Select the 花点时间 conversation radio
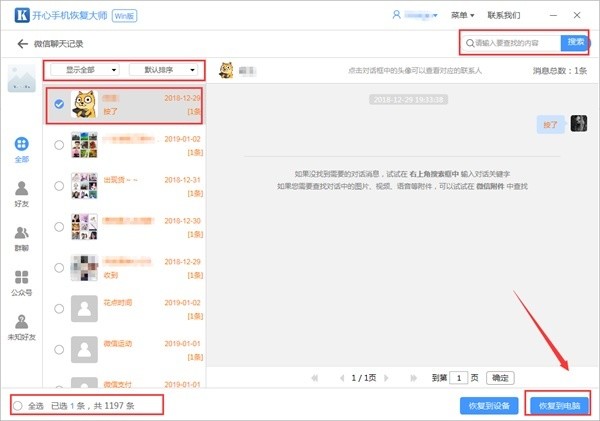The image size is (600, 421). tap(59, 308)
